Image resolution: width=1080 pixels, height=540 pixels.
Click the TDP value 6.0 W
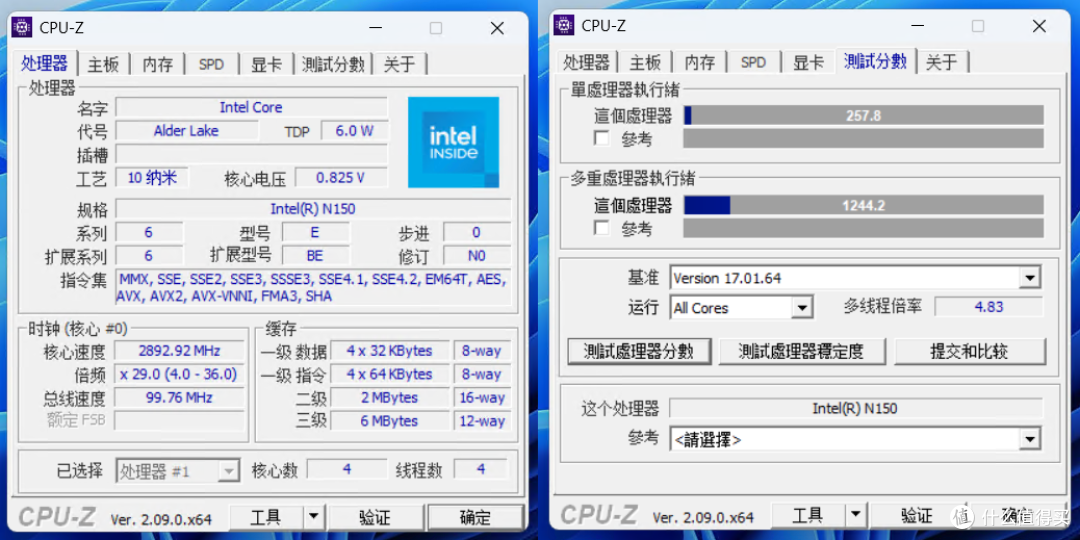(x=355, y=130)
